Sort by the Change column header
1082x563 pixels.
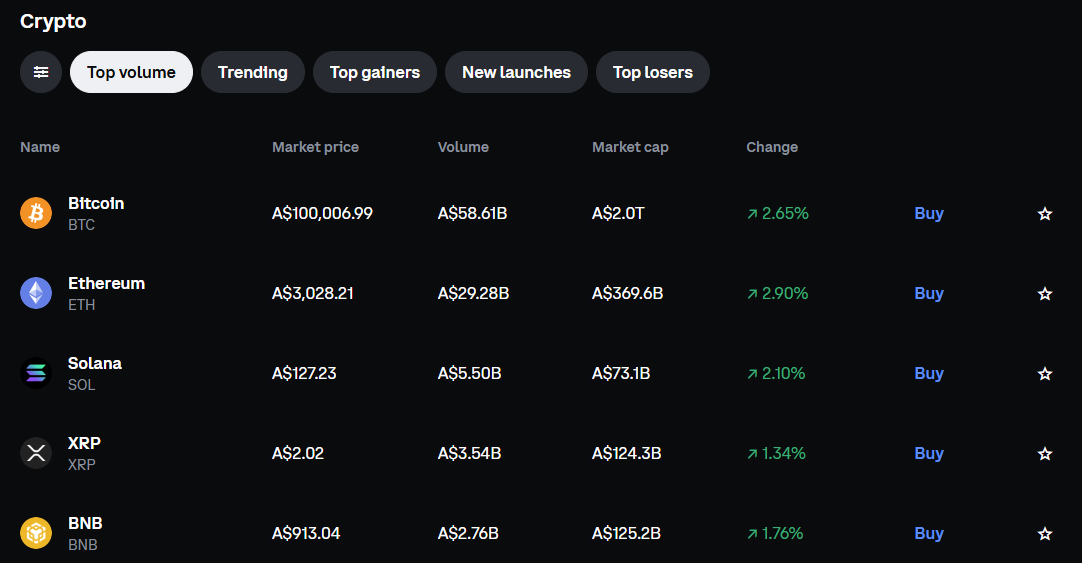pyautogui.click(x=772, y=147)
